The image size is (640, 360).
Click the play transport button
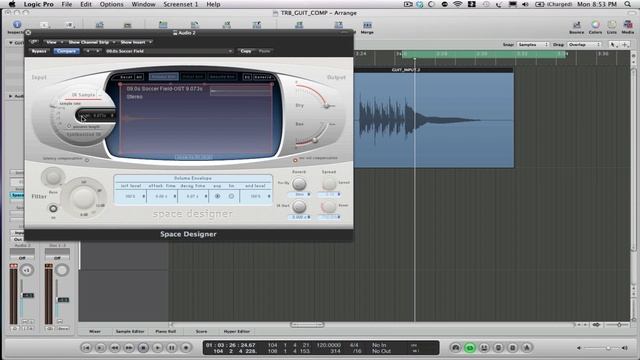pos(158,348)
